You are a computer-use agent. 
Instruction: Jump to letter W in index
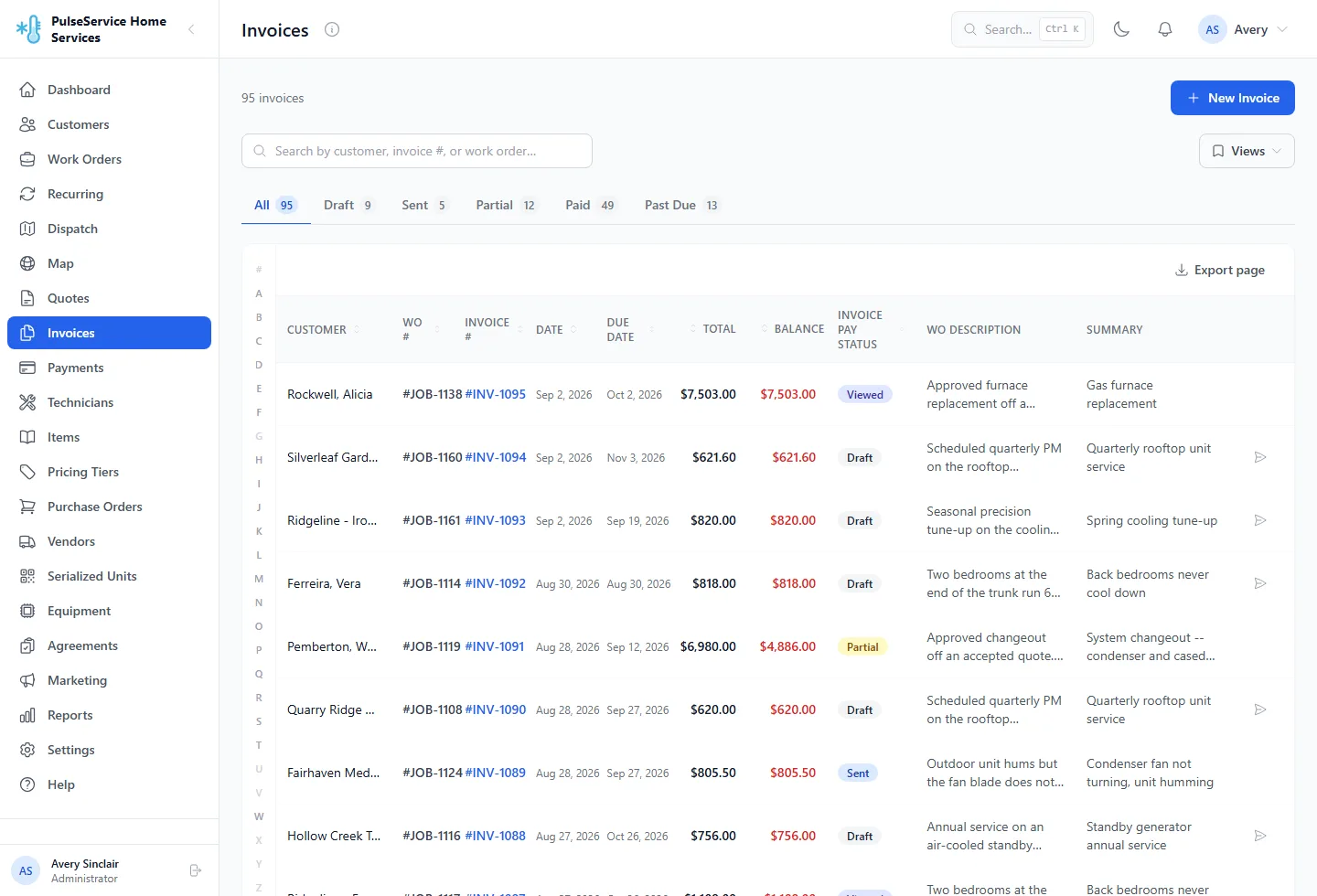click(x=259, y=816)
